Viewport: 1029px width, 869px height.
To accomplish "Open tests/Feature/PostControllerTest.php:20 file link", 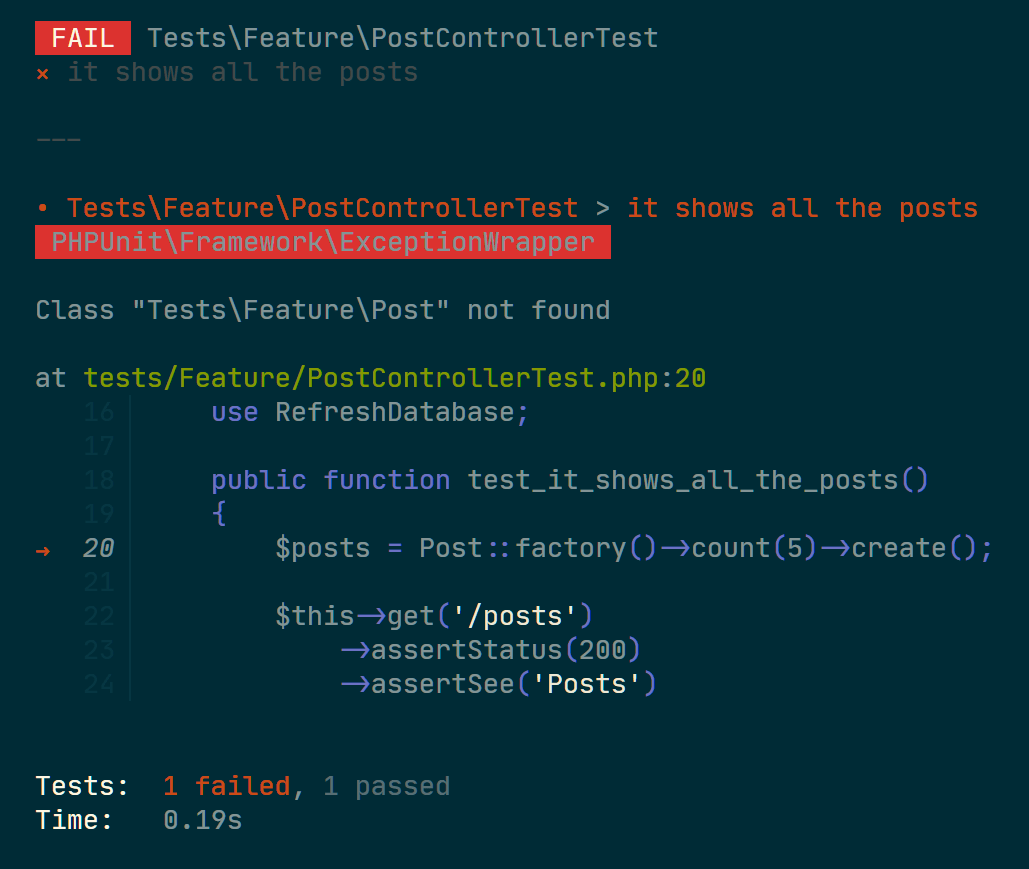I will [x=394, y=379].
